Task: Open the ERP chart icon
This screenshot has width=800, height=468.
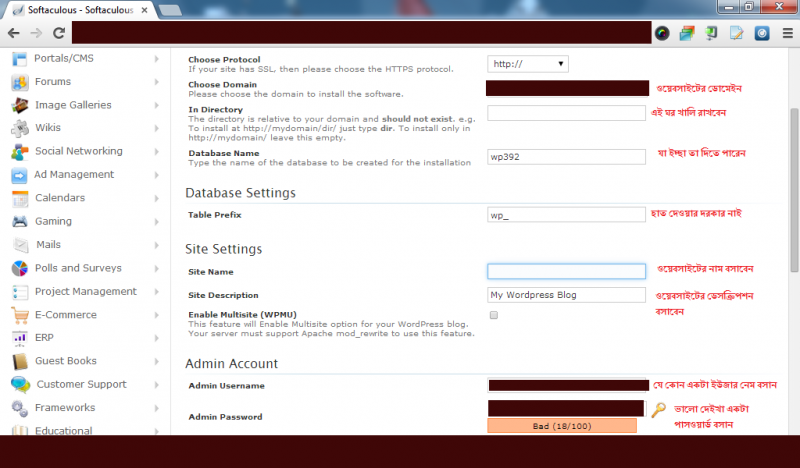Action: click(19, 338)
